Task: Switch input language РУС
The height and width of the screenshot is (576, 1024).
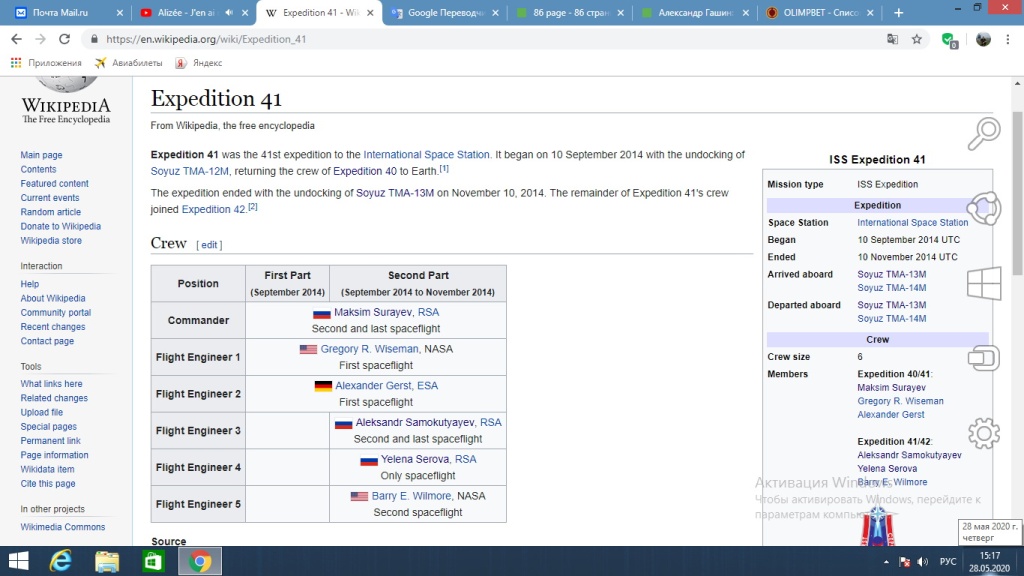Action: [948, 562]
